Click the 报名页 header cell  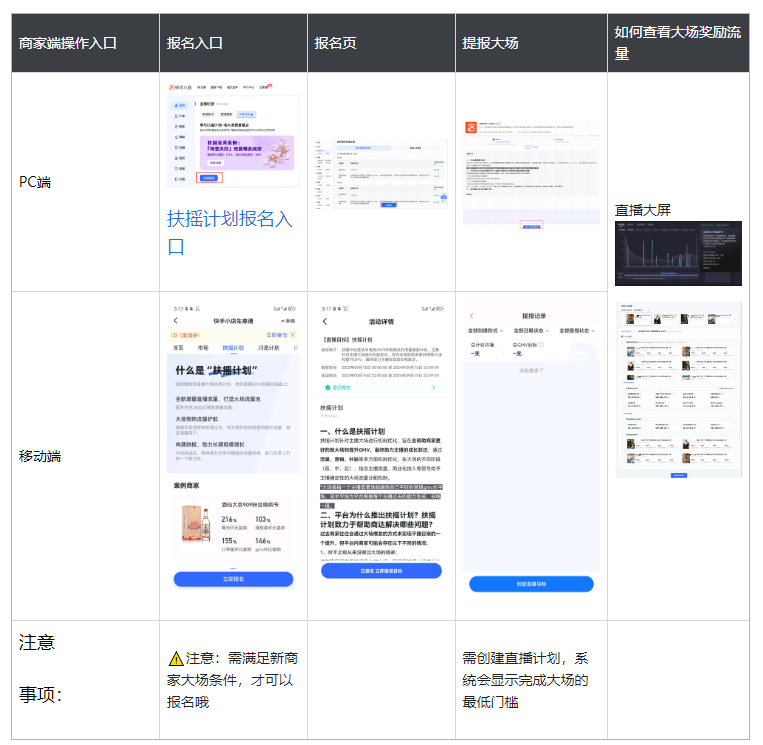click(382, 43)
